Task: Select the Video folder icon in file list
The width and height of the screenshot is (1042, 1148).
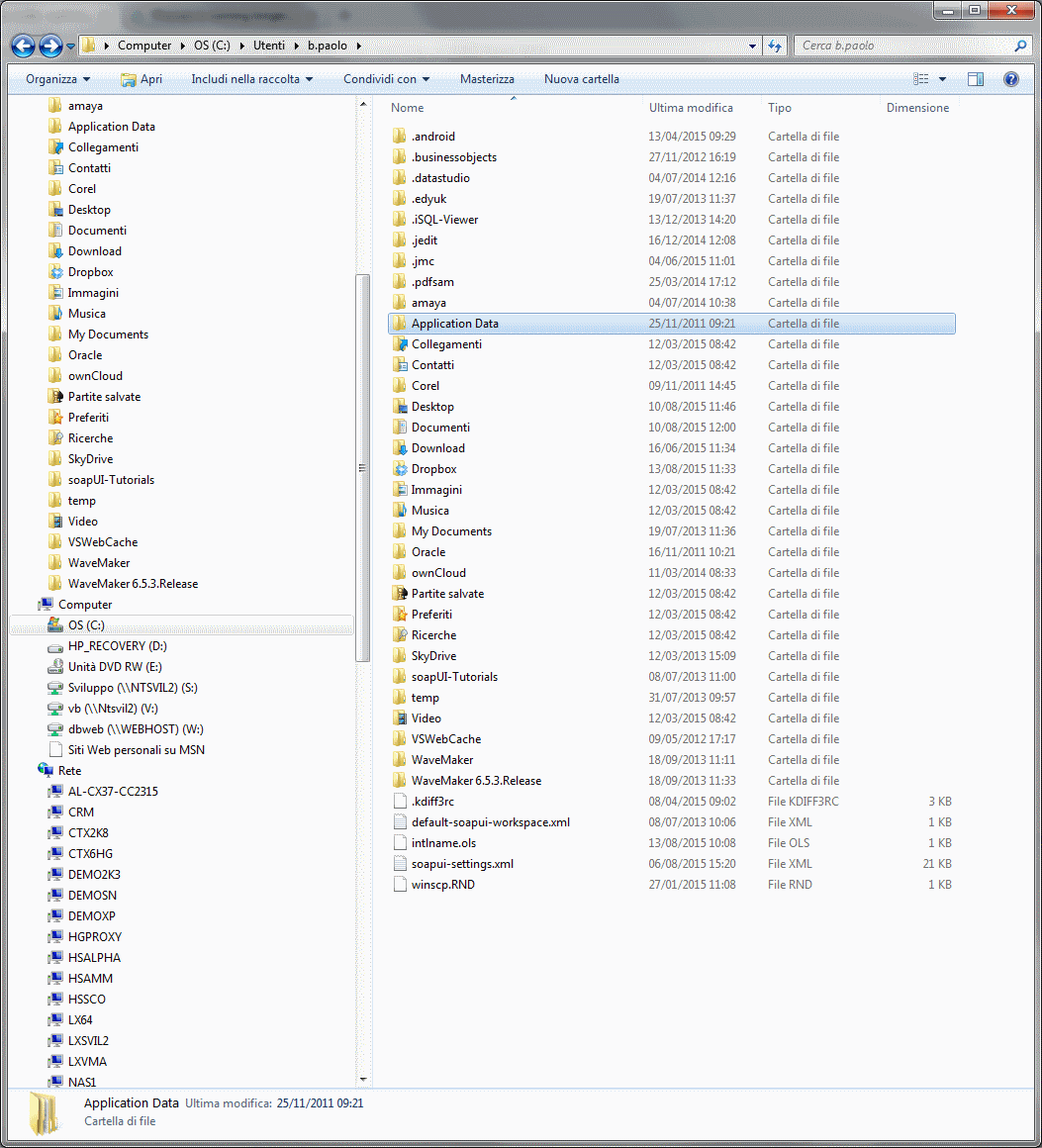Action: [x=400, y=718]
